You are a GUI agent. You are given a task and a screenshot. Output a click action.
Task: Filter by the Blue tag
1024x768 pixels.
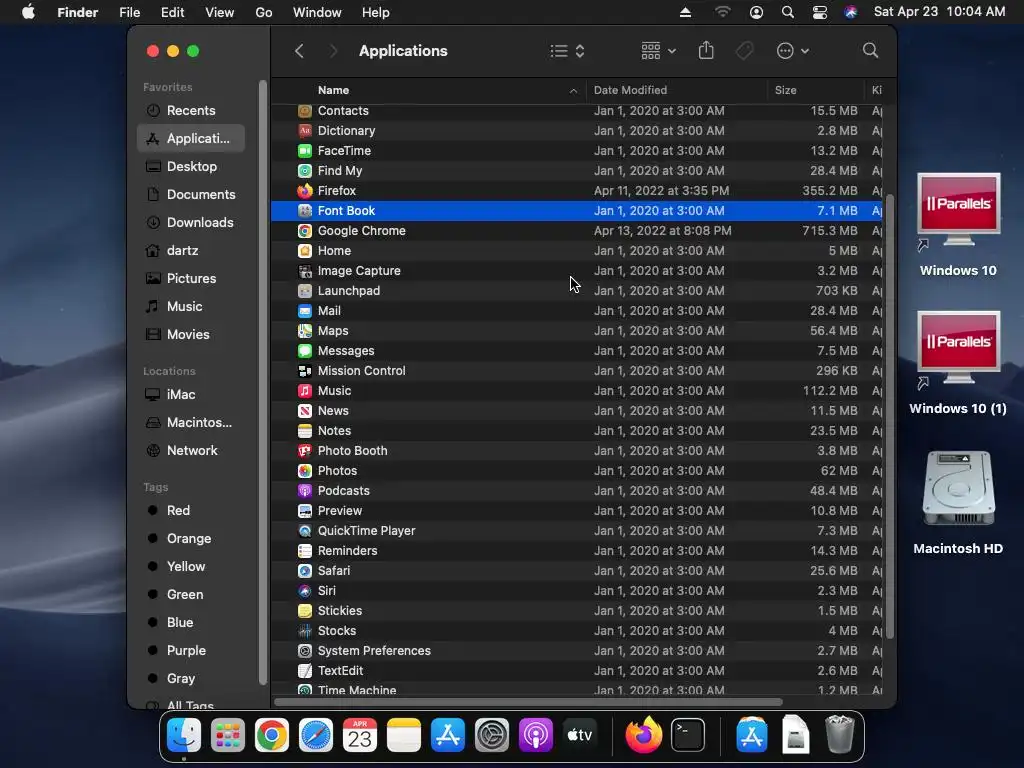pos(191,623)
